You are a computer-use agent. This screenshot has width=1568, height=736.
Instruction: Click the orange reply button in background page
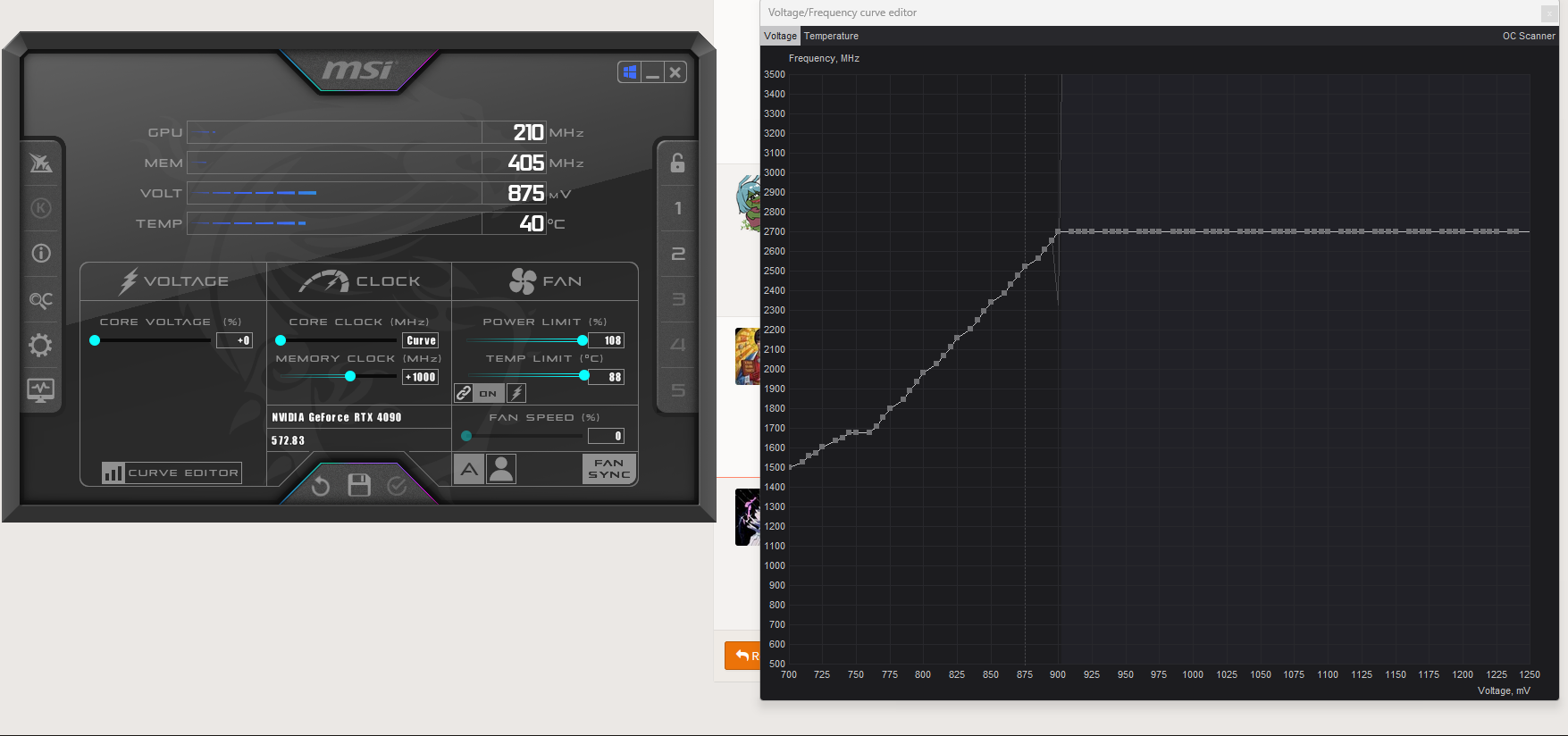(x=742, y=656)
